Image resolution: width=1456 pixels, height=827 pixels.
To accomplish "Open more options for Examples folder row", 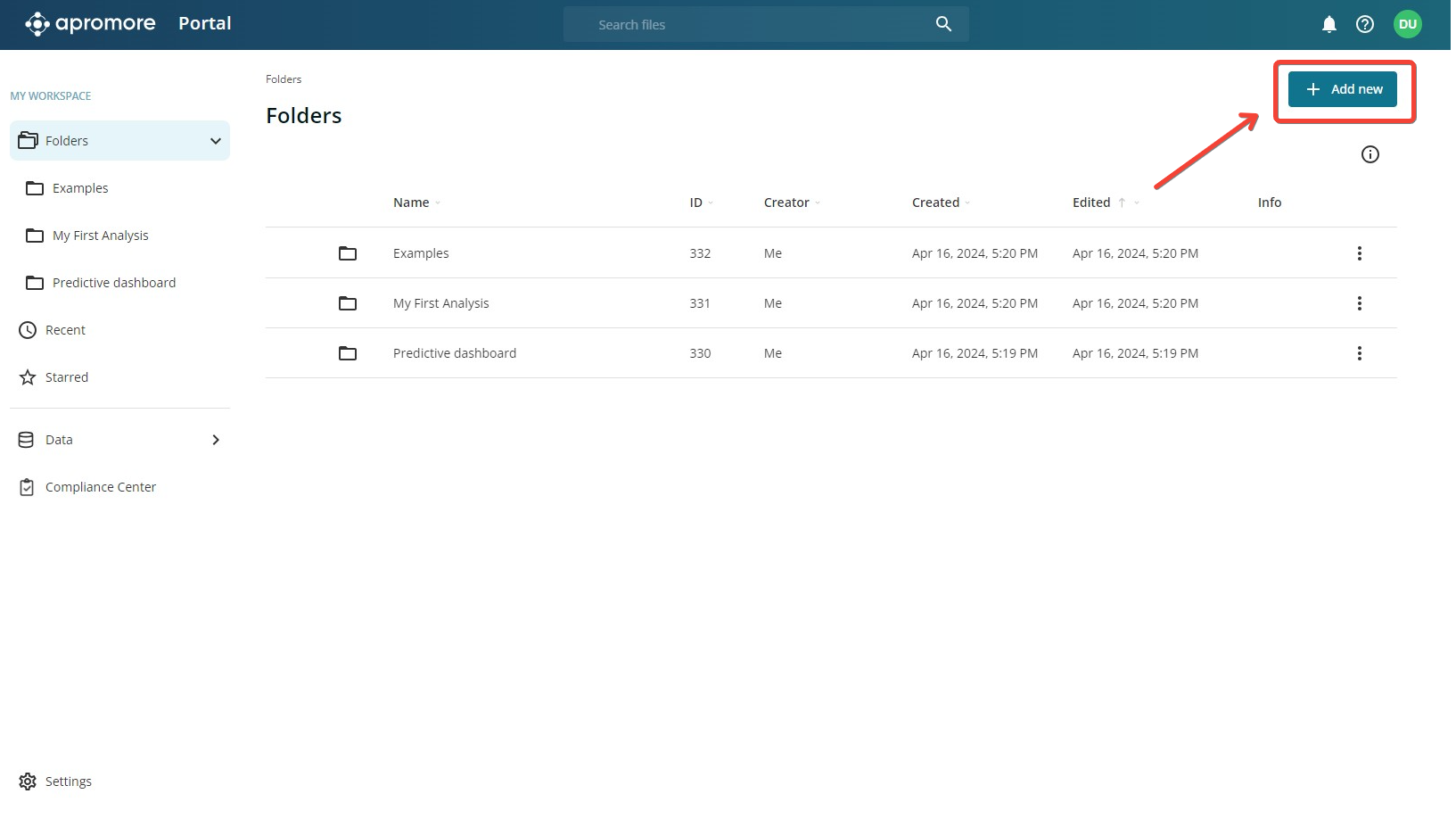I will 1359,253.
